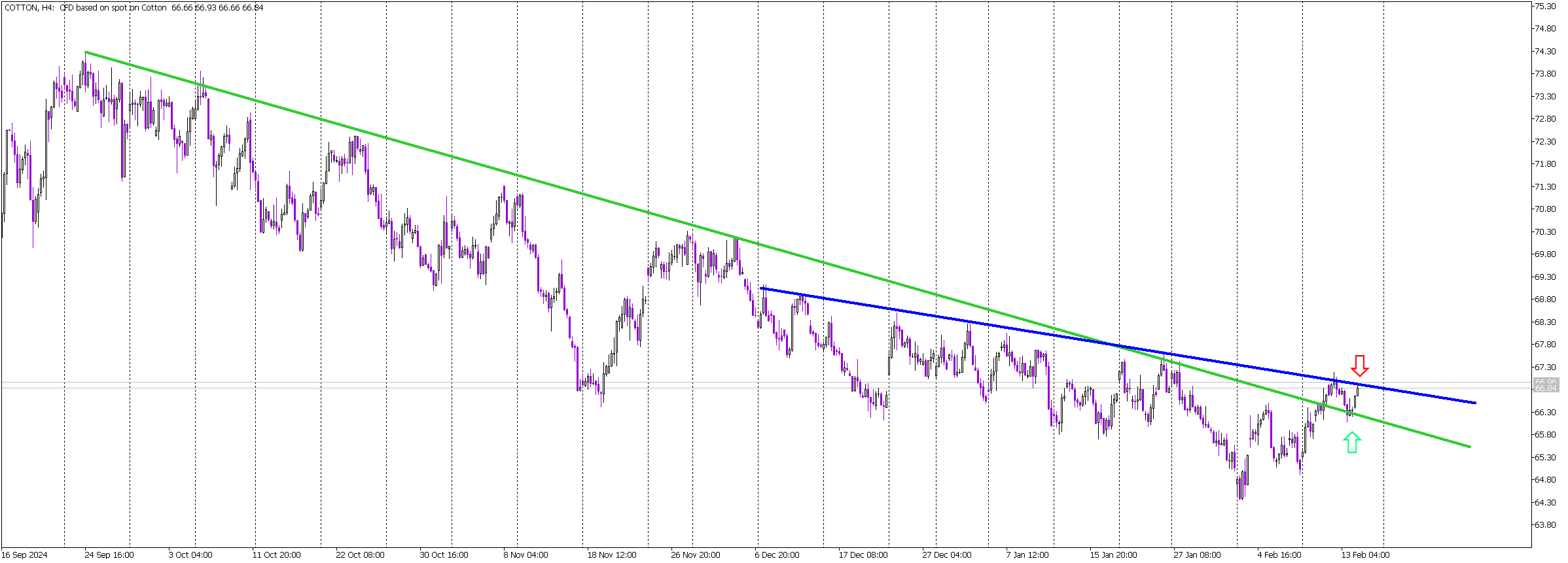Click the 74.30 price axis label
This screenshot has width=1568, height=563.
[1546, 52]
